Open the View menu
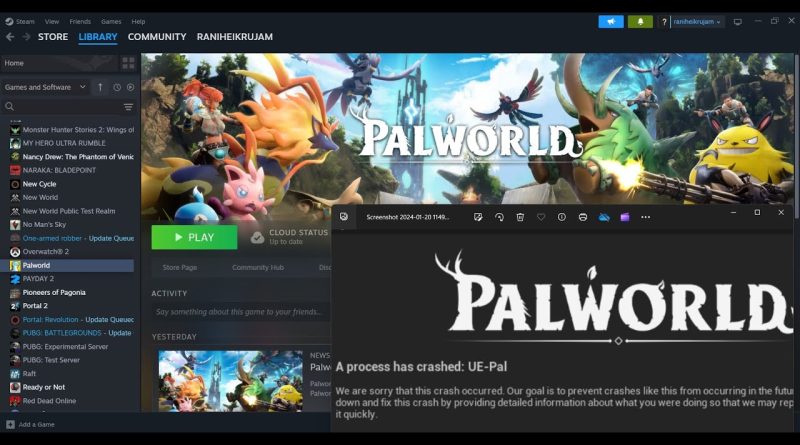 coord(52,21)
